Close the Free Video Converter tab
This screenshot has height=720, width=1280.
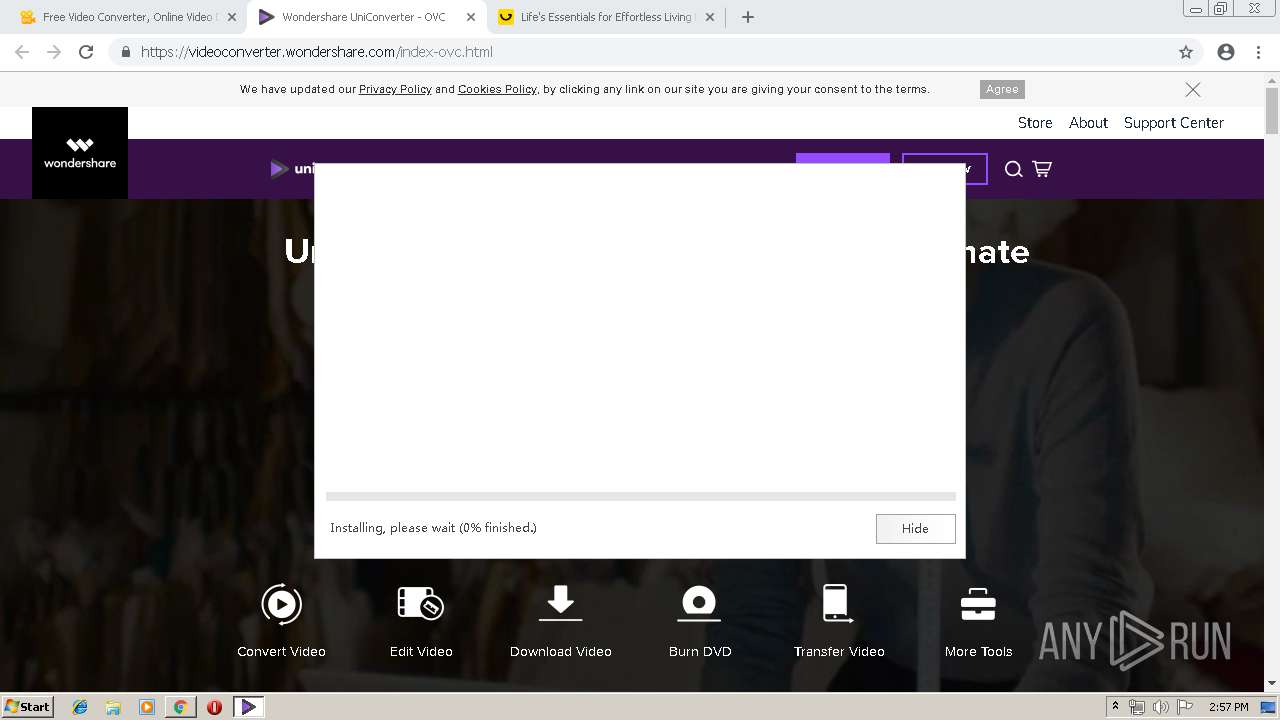[x=232, y=17]
